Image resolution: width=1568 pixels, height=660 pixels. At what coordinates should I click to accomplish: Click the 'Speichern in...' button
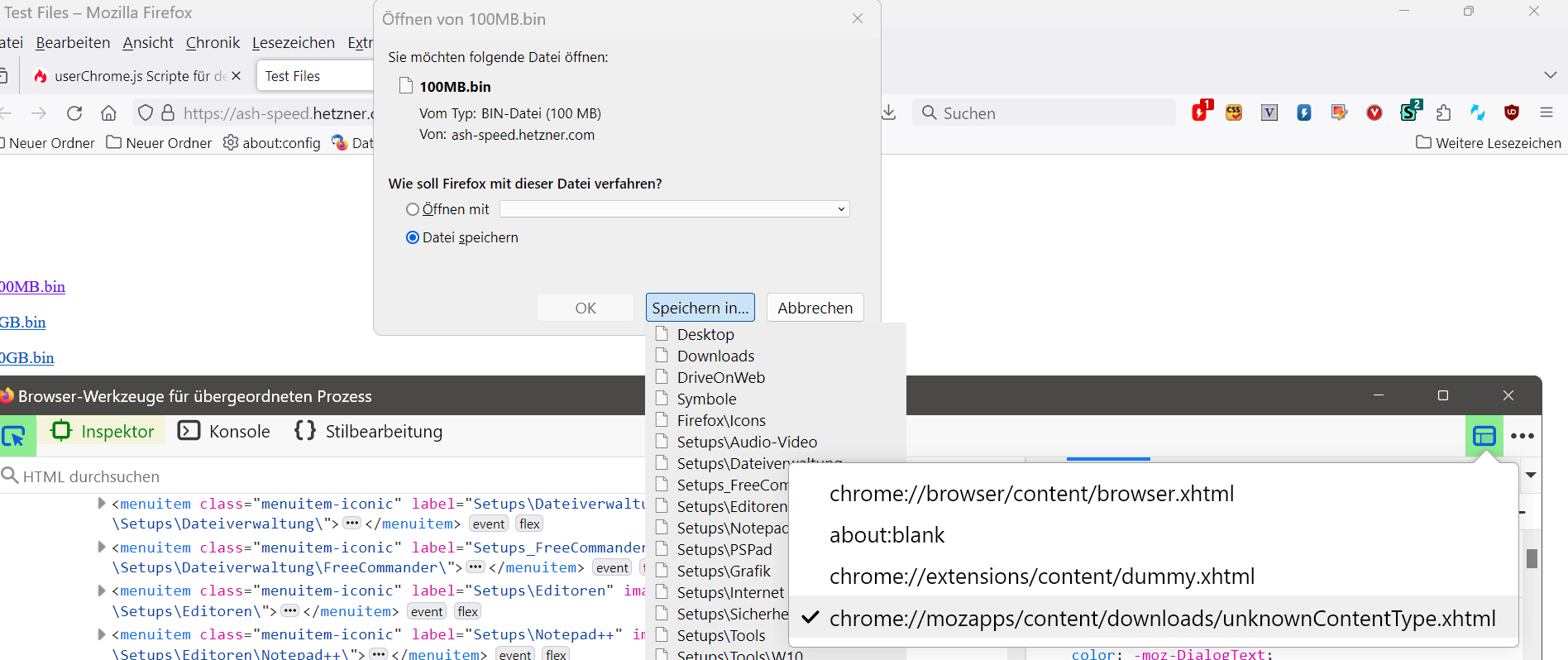700,308
